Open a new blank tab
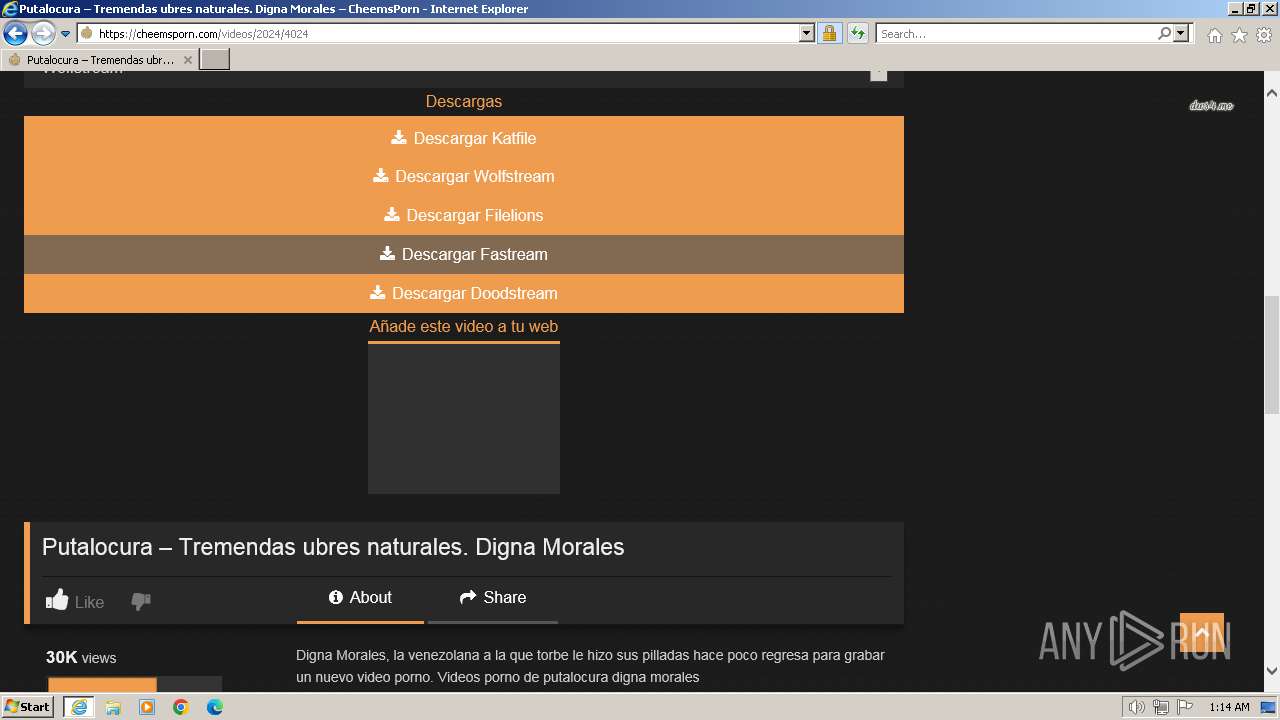The height and width of the screenshot is (720, 1280). point(215,60)
